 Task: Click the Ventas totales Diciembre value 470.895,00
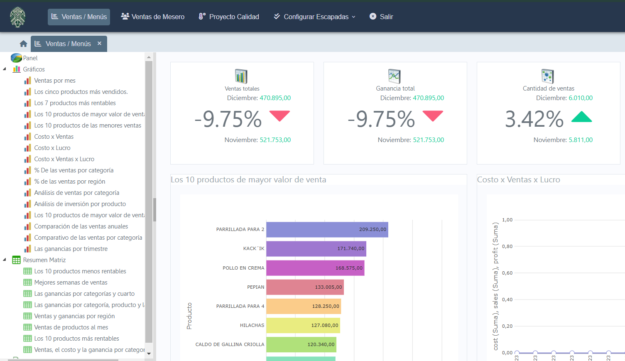(275, 98)
